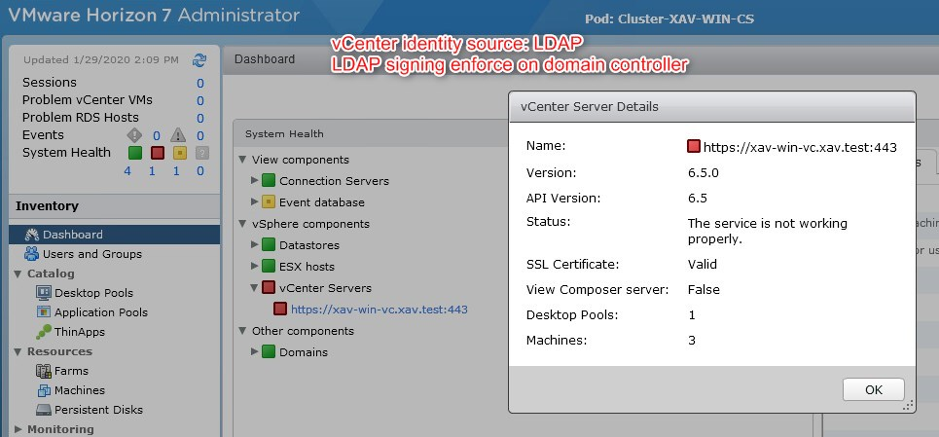The width and height of the screenshot is (939, 437).
Task: Open ThinApps in Catalog
Action: [79, 332]
